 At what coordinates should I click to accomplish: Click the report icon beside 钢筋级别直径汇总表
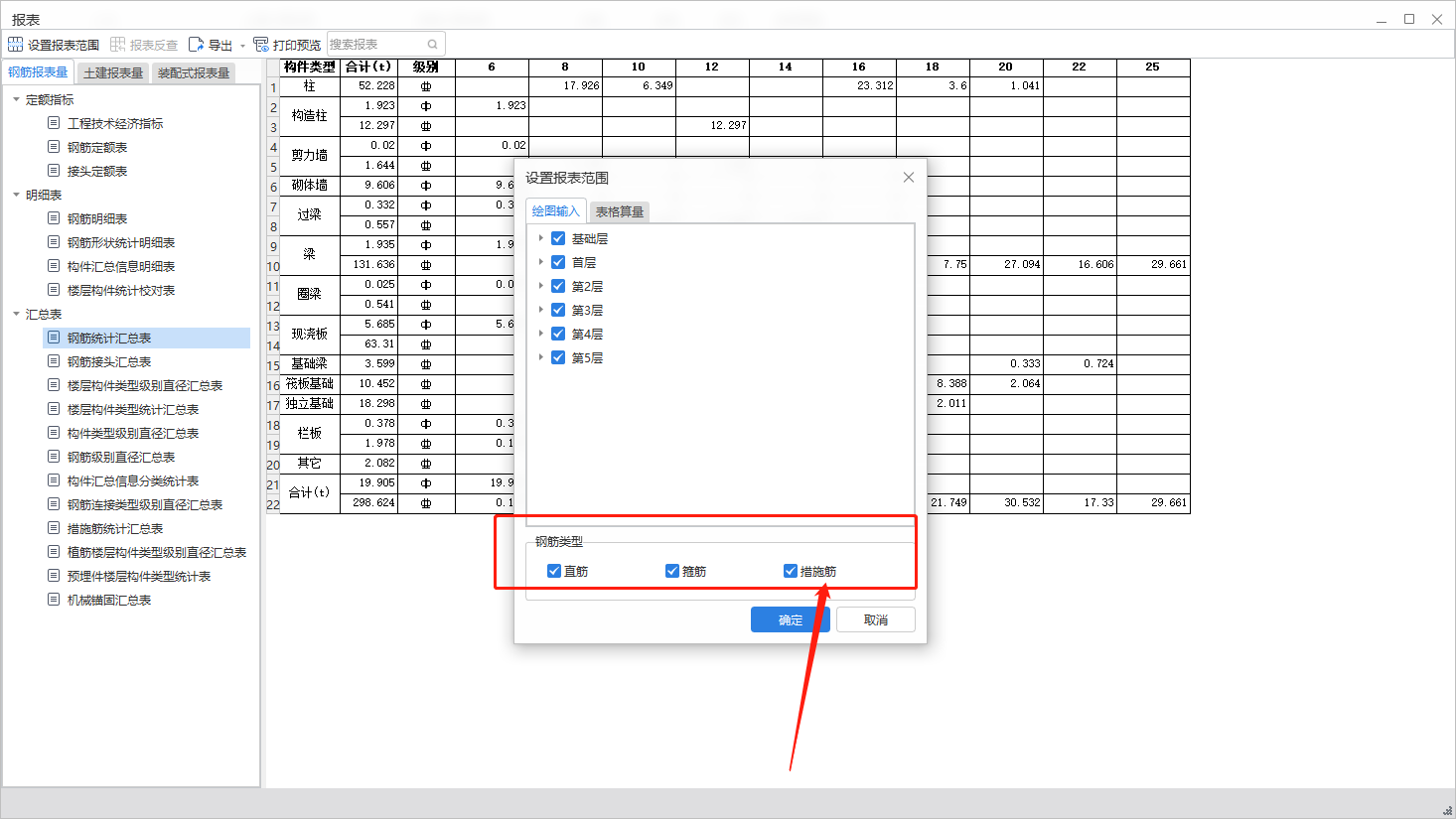click(54, 457)
